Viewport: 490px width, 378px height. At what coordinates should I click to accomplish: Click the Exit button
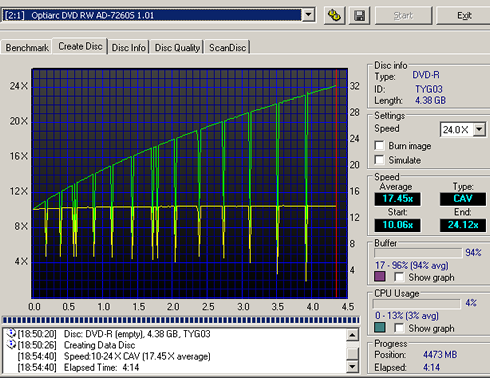464,15
